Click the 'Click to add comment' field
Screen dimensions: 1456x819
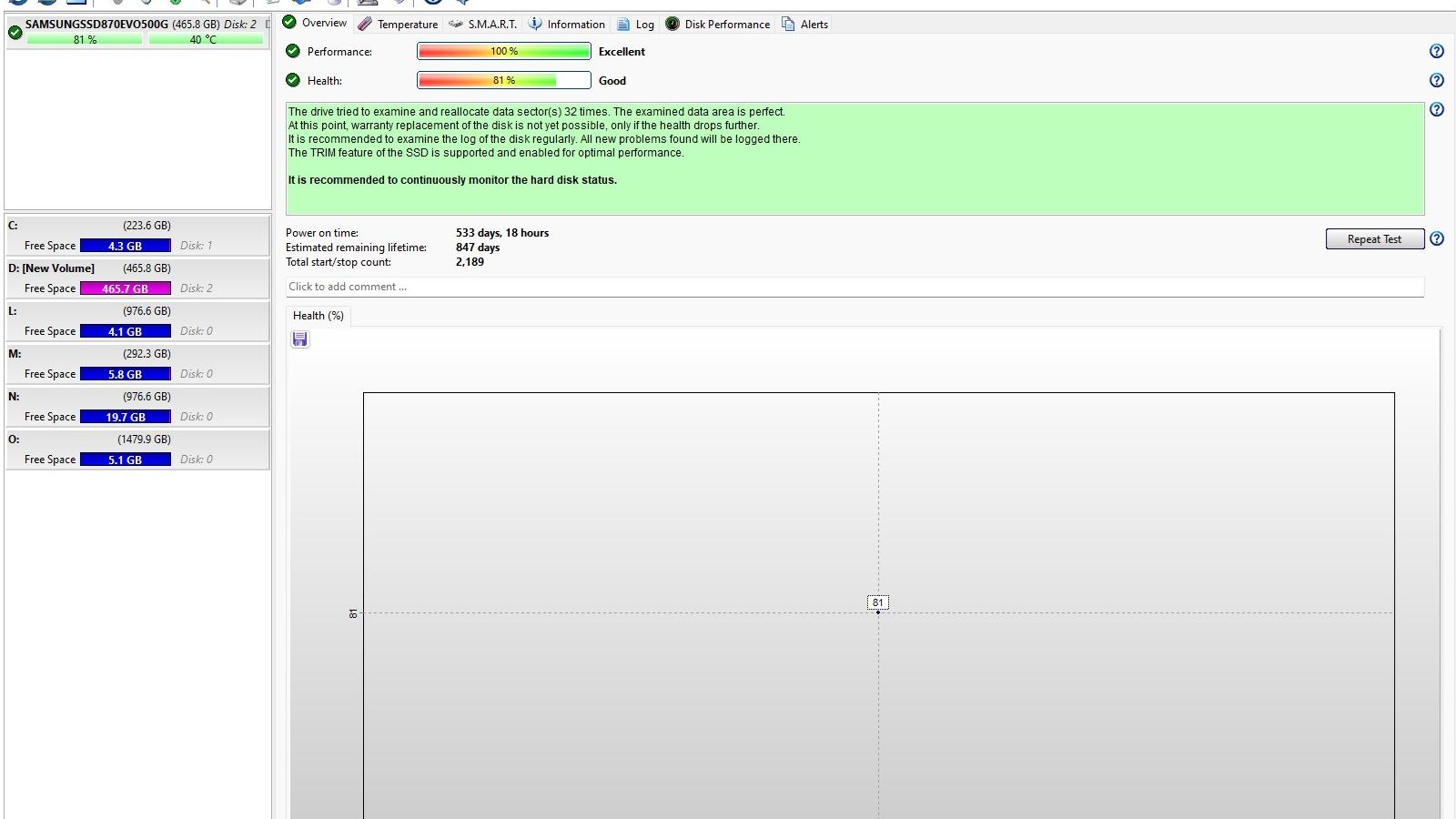(854, 287)
